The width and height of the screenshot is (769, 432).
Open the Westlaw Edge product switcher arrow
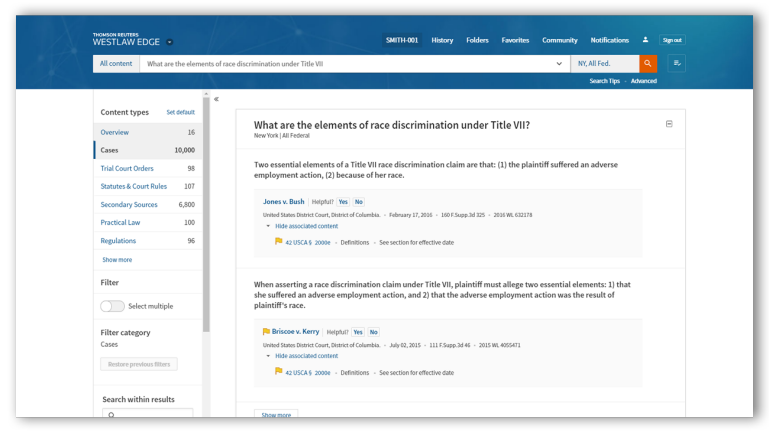tap(170, 42)
